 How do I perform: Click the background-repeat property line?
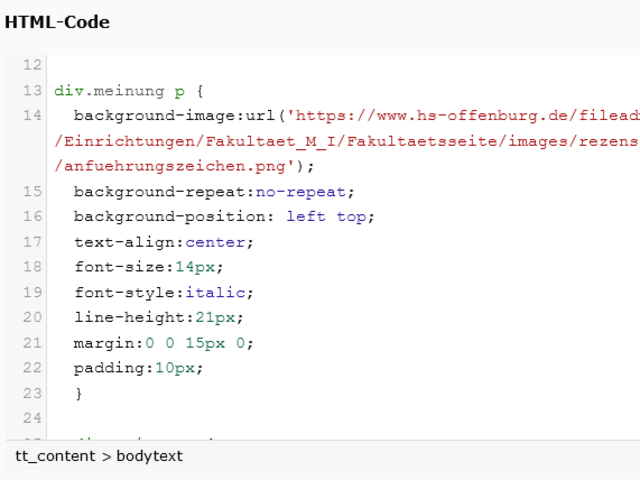click(x=213, y=191)
